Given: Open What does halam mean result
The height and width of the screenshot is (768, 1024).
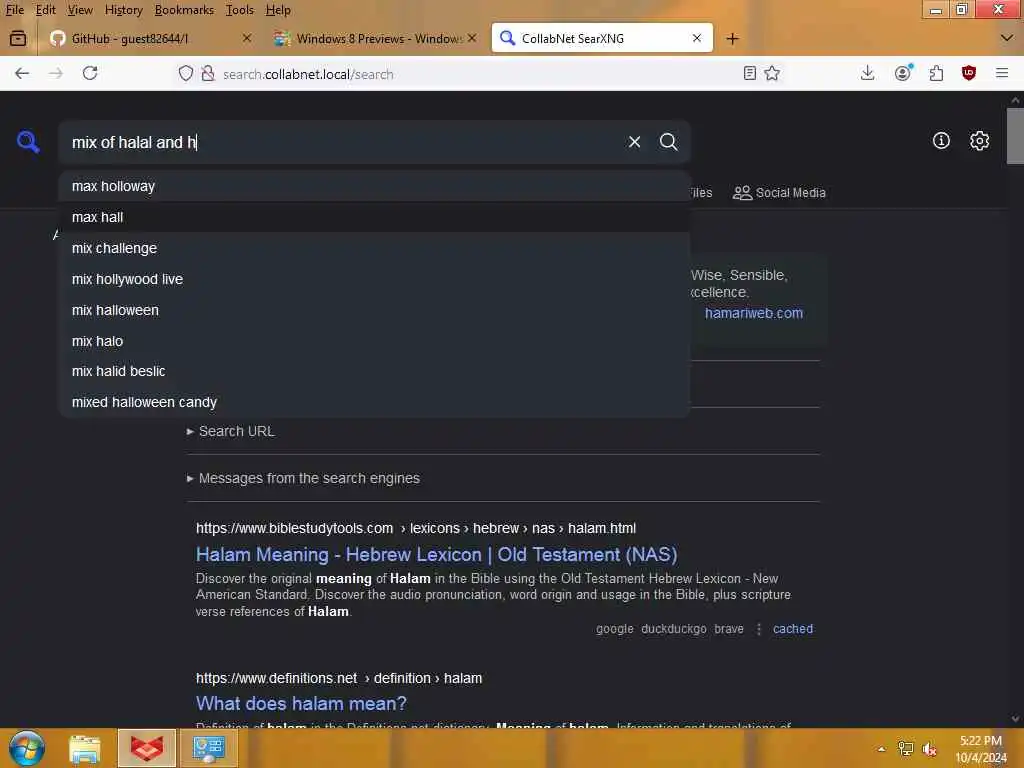Looking at the screenshot, I should click(x=301, y=703).
